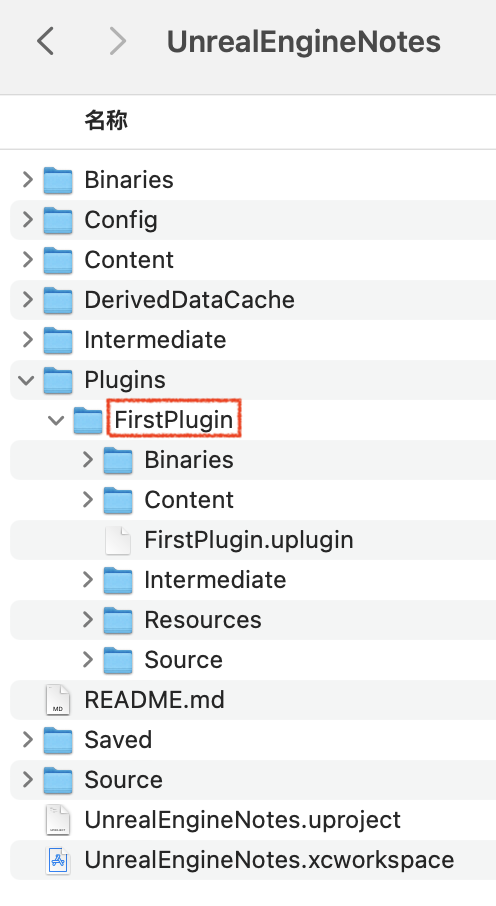The image size is (496, 906).
Task: Go forward using the right arrow
Action: (x=117, y=42)
